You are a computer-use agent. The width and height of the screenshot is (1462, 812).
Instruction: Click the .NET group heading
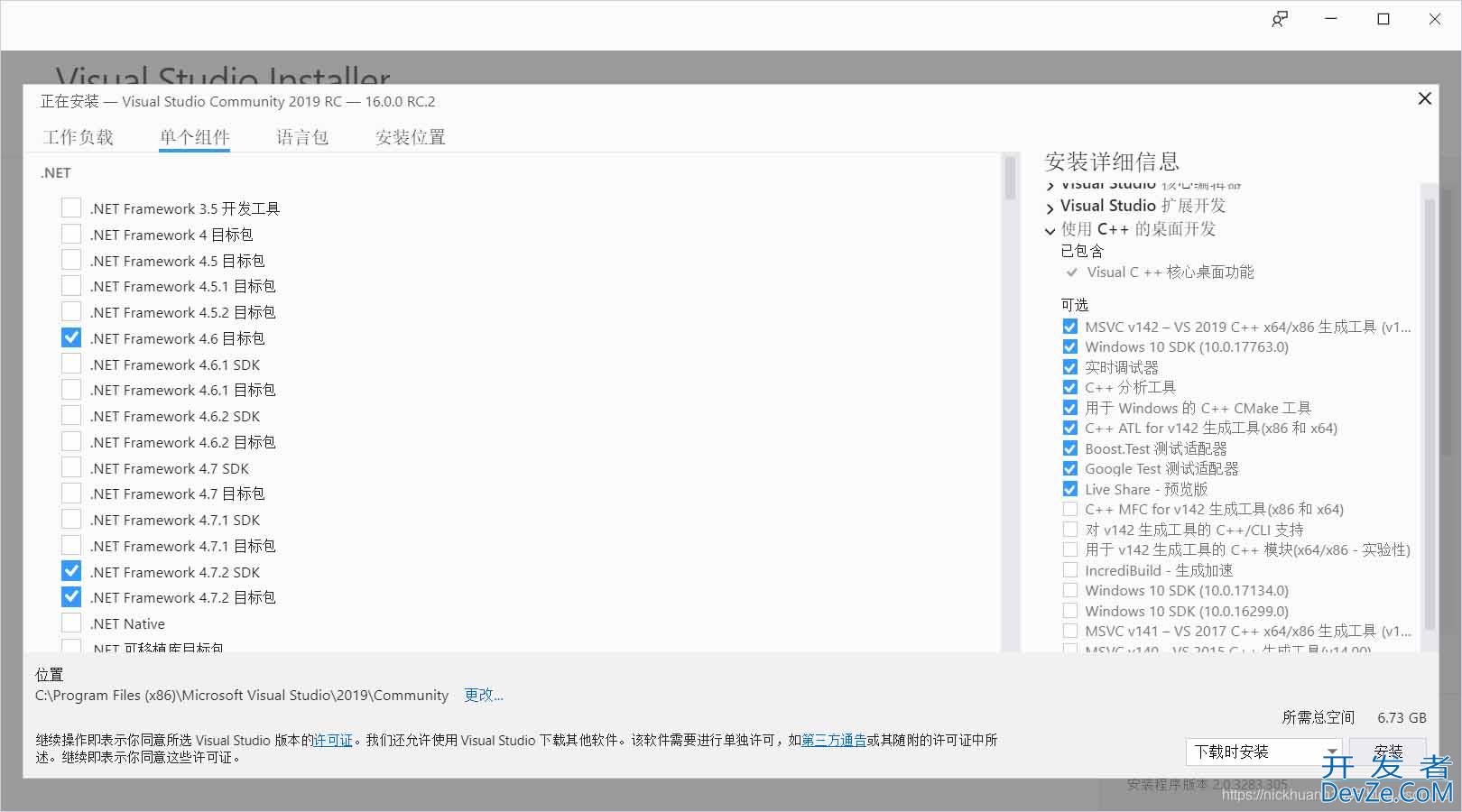pos(55,172)
